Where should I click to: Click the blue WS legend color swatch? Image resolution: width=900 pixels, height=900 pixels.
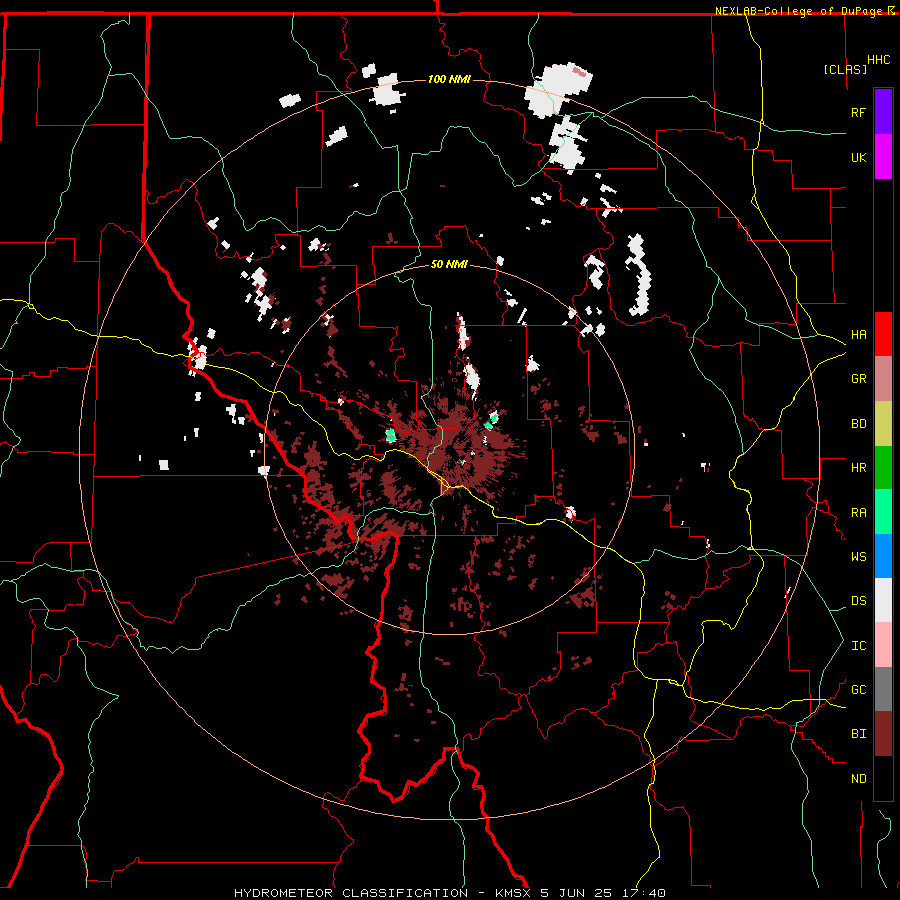[x=883, y=556]
